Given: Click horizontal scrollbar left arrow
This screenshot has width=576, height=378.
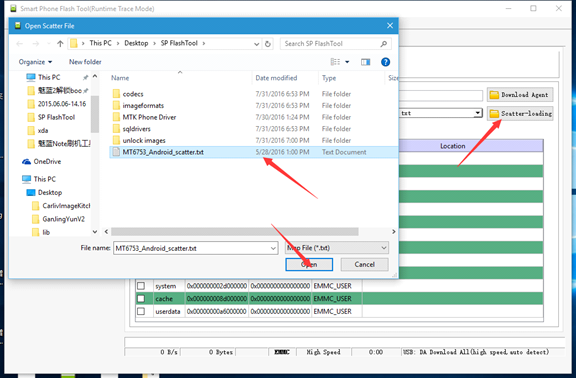Looking at the screenshot, I should pos(106,232).
